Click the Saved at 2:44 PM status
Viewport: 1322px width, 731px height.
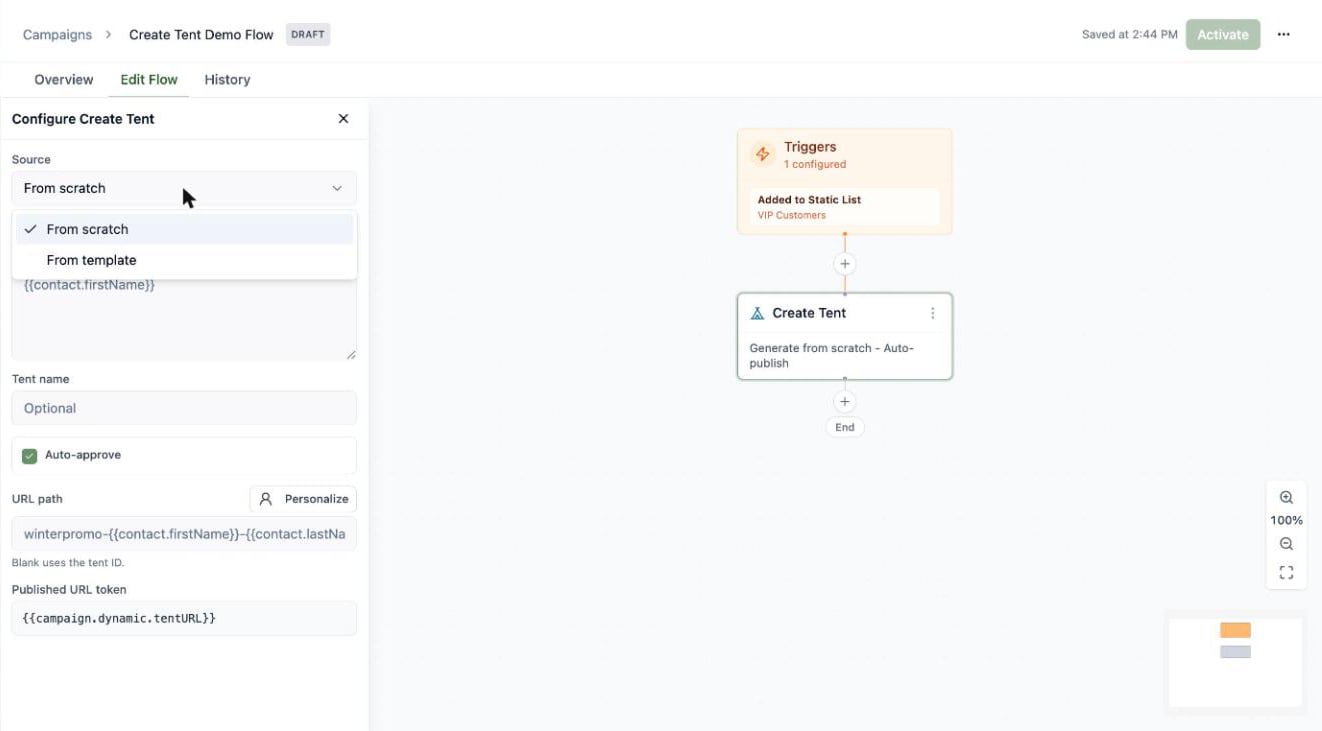tap(1130, 34)
